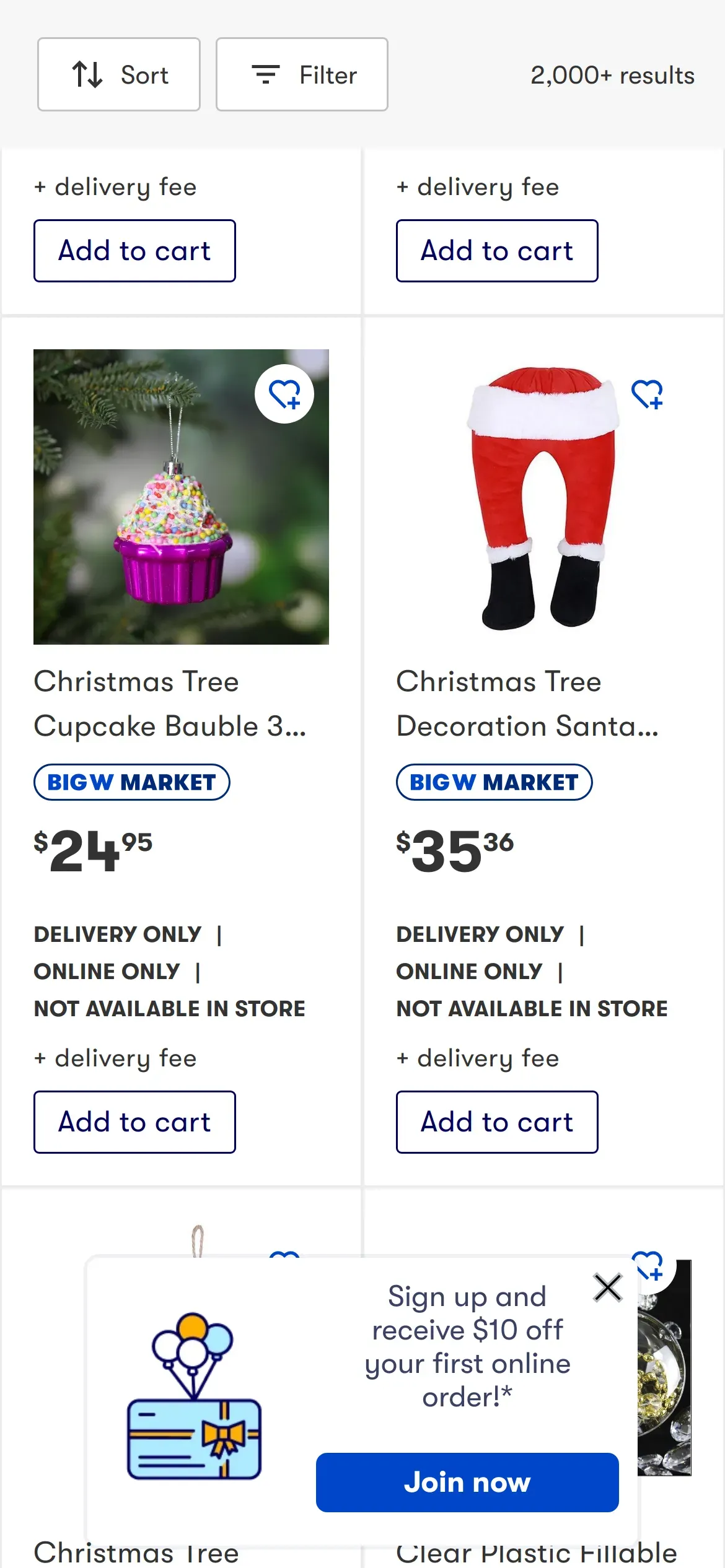The height and width of the screenshot is (1568, 725).
Task: Add Cupcake Bauble to cart
Action: [x=134, y=1122]
